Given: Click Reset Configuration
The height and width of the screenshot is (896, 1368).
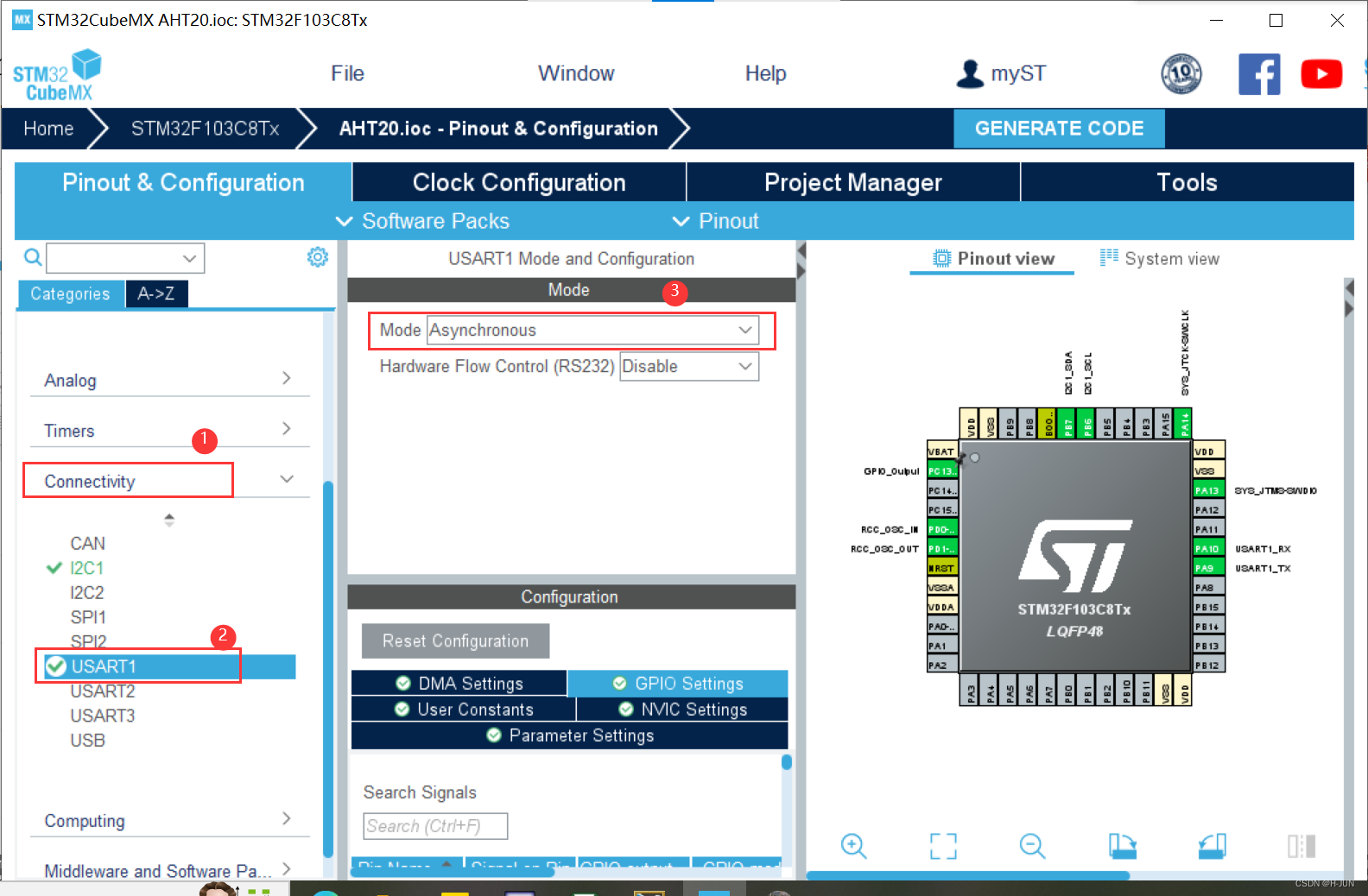Looking at the screenshot, I should click(x=455, y=640).
